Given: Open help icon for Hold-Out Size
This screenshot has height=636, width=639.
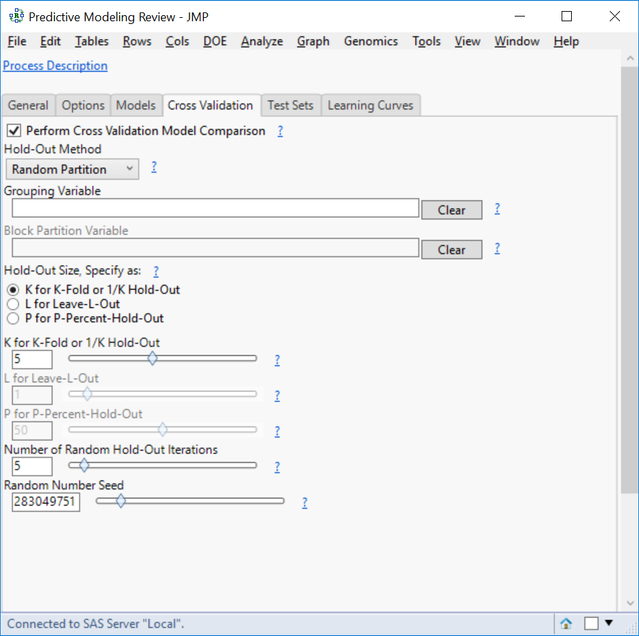Looking at the screenshot, I should click(156, 271).
